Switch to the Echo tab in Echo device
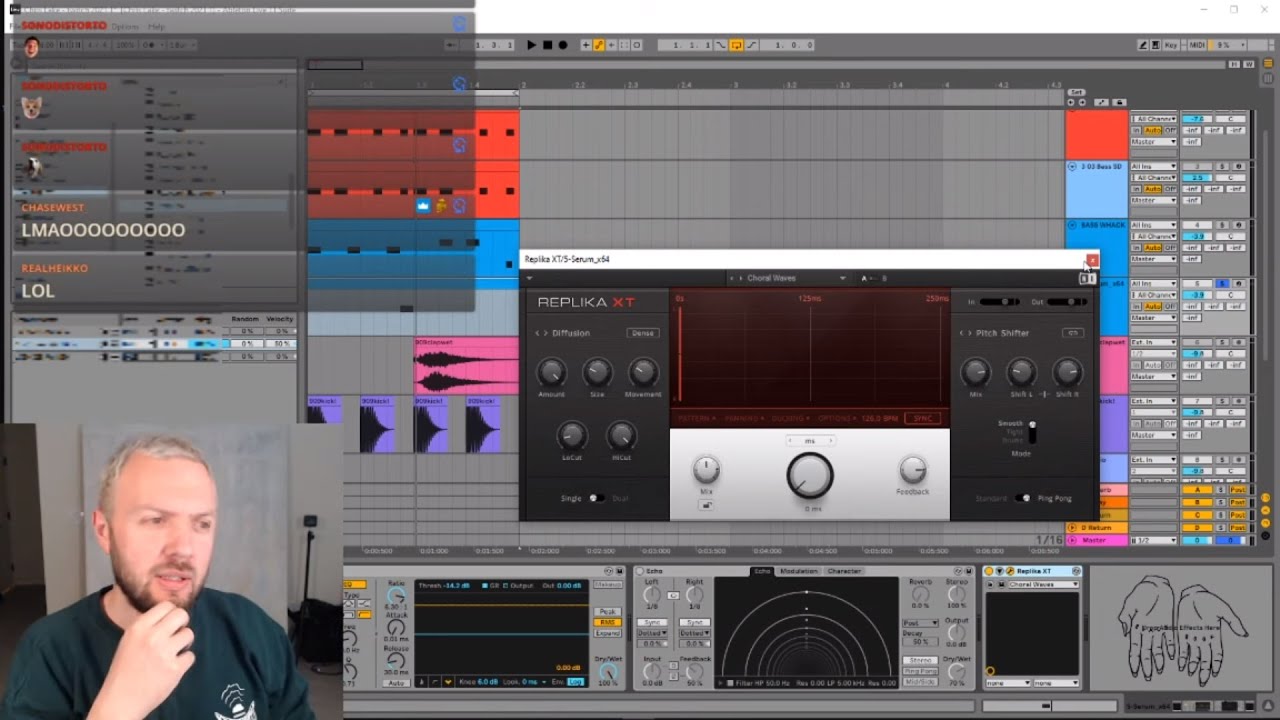This screenshot has width=1280, height=720. [x=763, y=571]
